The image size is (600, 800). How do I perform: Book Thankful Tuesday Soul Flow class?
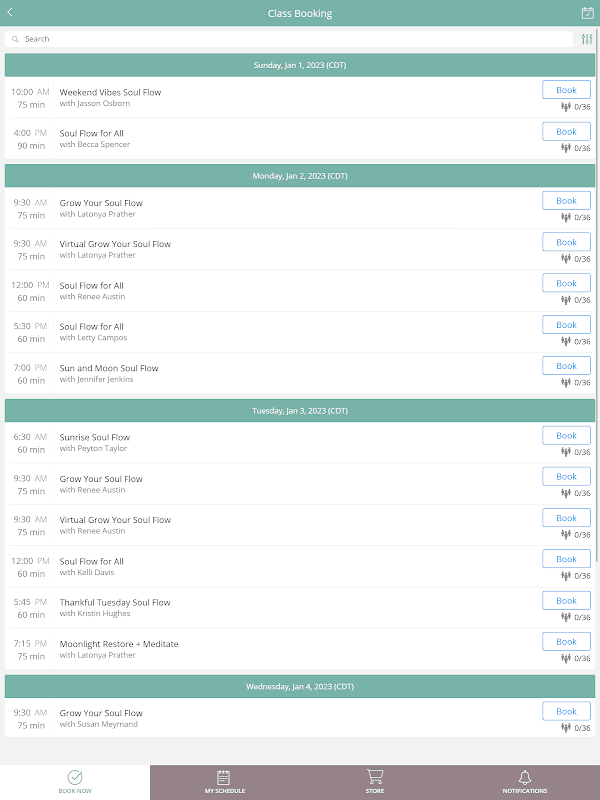point(566,601)
